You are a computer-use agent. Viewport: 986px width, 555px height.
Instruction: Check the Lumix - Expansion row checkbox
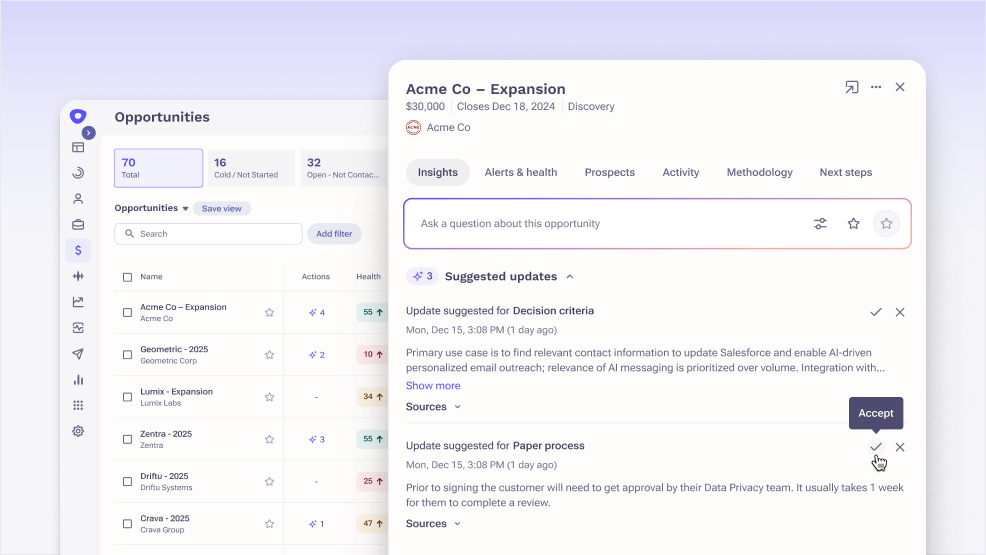click(x=127, y=397)
